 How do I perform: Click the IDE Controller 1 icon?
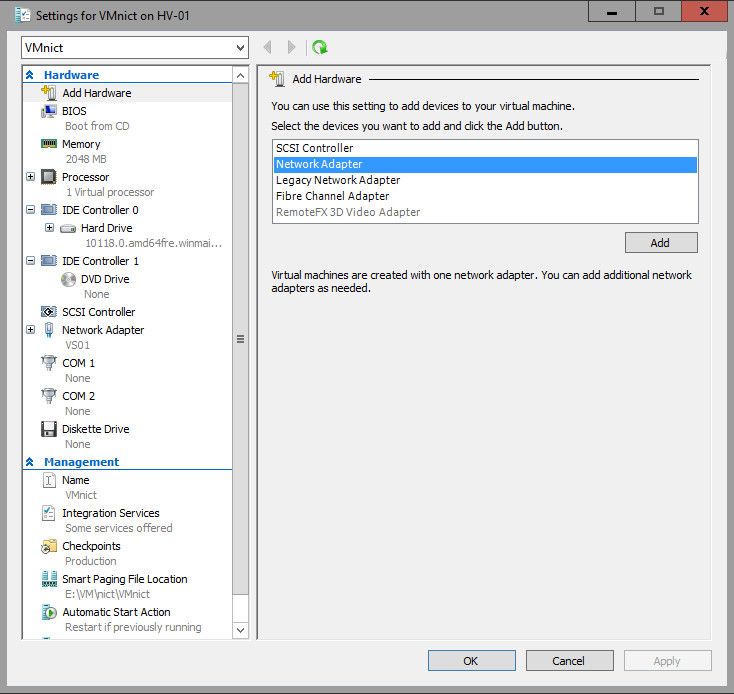pos(49,261)
